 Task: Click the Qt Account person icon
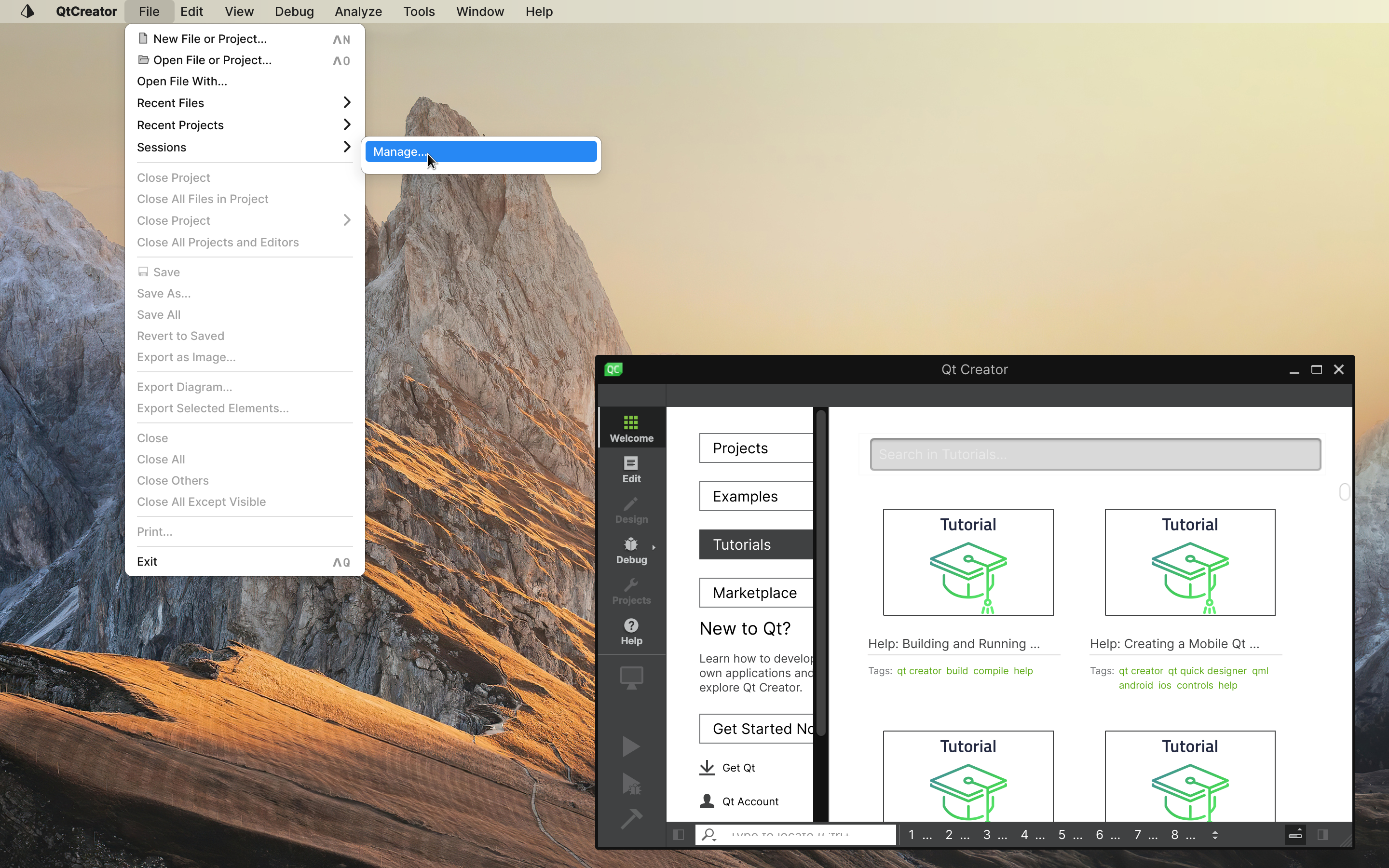[x=707, y=801]
